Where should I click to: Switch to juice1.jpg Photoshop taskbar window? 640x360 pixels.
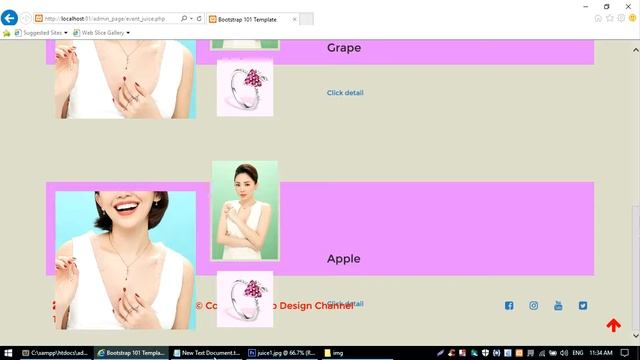[x=282, y=353]
